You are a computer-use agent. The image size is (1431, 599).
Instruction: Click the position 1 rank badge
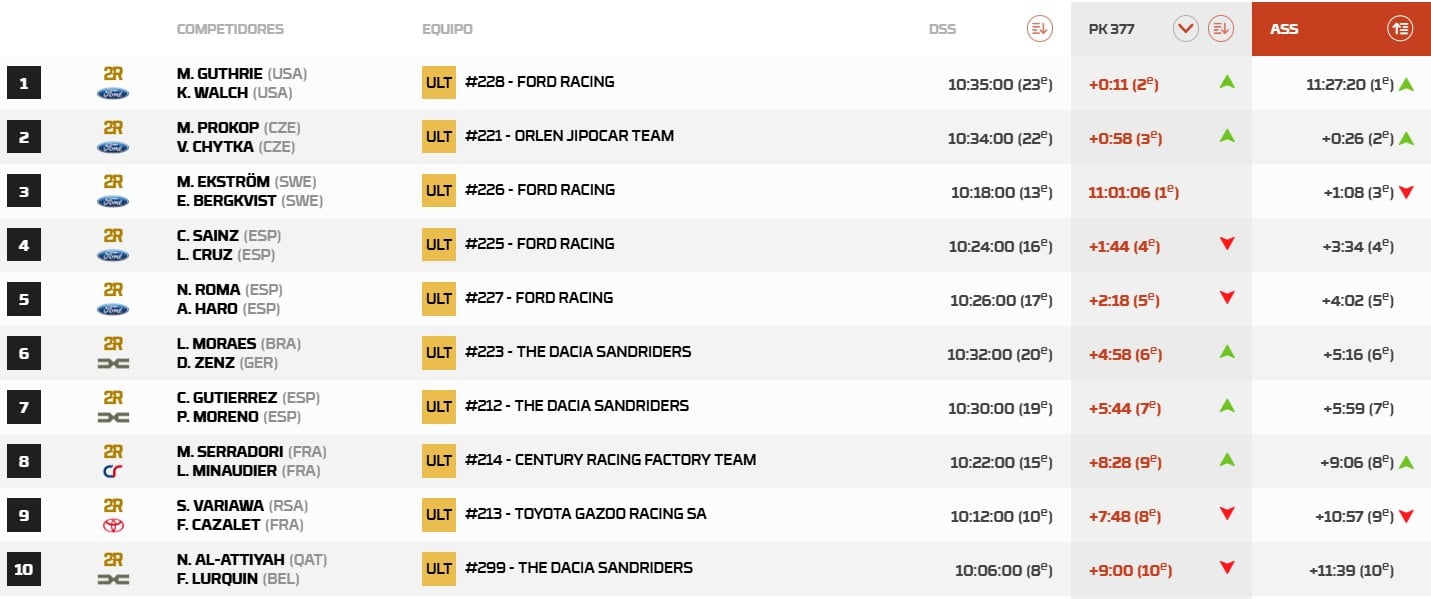[24, 82]
